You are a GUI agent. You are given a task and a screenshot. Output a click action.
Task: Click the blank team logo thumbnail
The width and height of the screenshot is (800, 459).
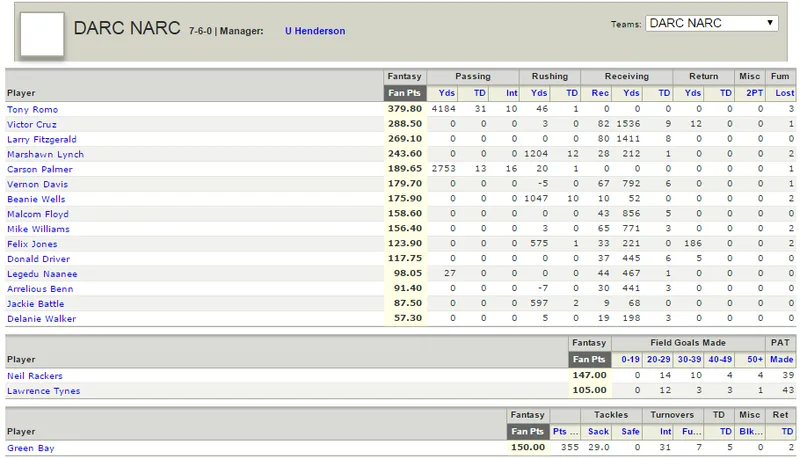click(42, 34)
